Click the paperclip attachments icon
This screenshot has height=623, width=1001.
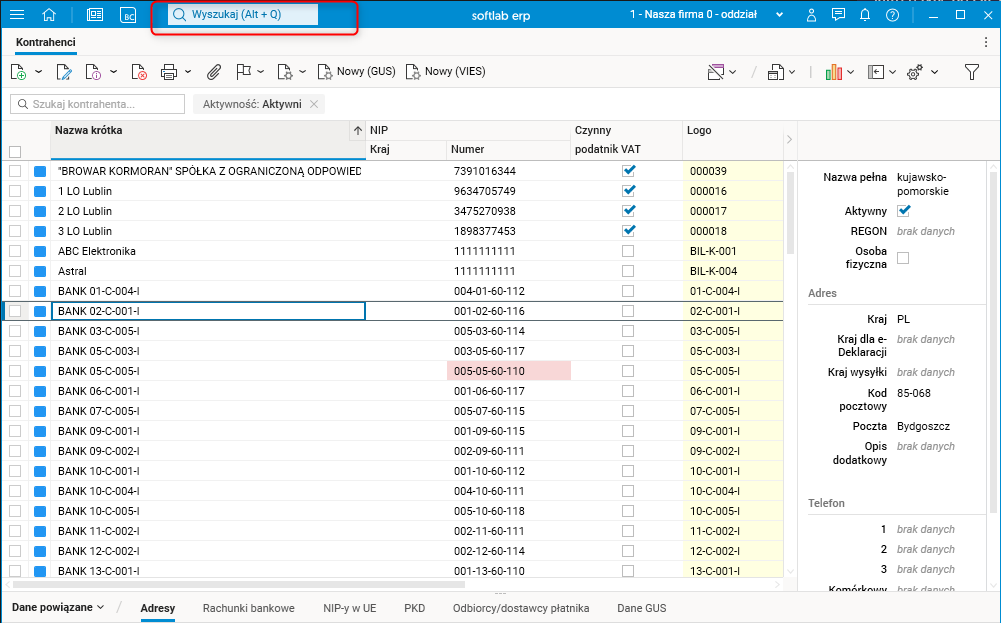click(x=213, y=72)
